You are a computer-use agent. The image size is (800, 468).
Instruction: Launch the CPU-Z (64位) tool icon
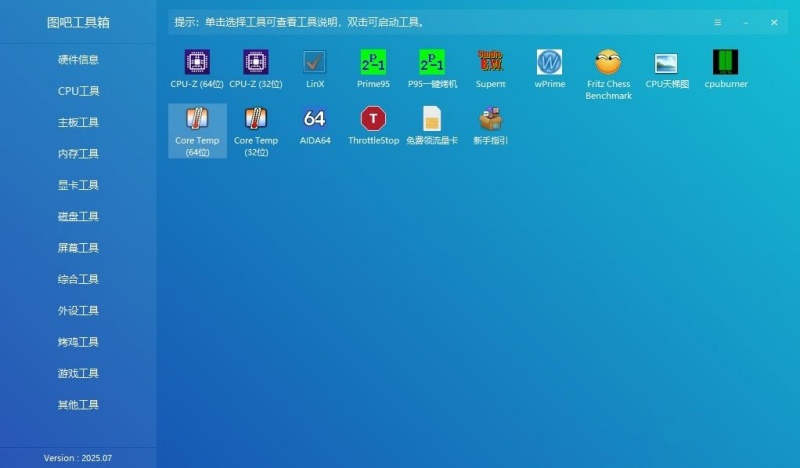[x=197, y=62]
